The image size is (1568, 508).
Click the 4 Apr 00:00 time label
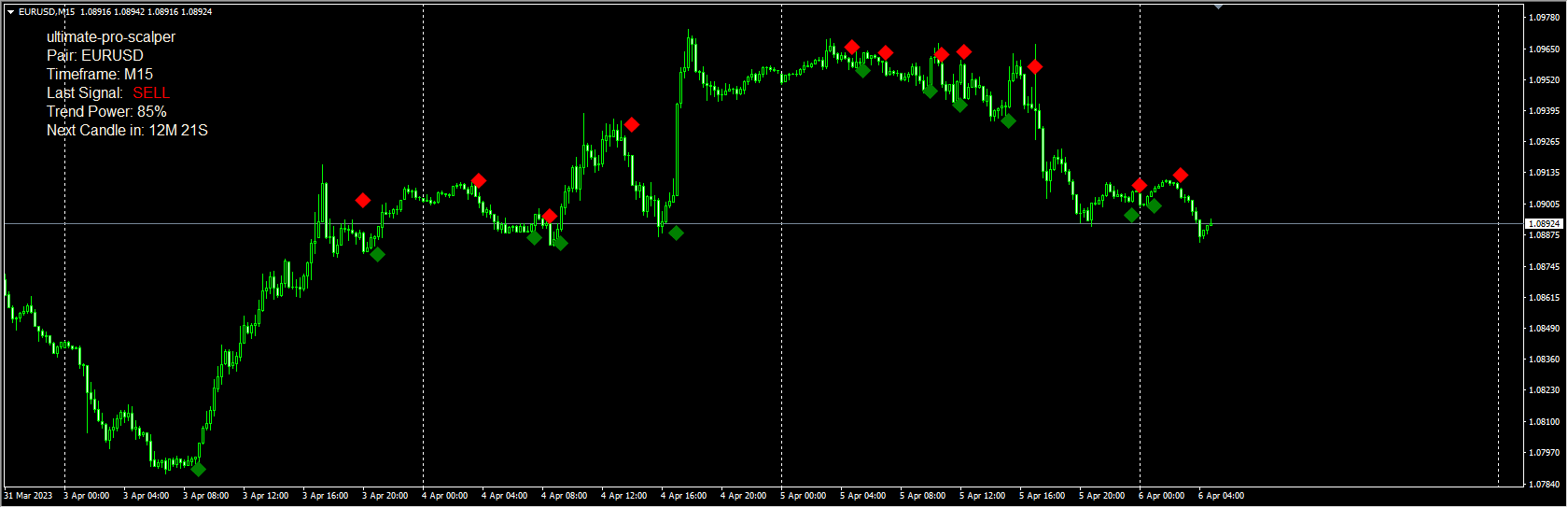click(445, 496)
